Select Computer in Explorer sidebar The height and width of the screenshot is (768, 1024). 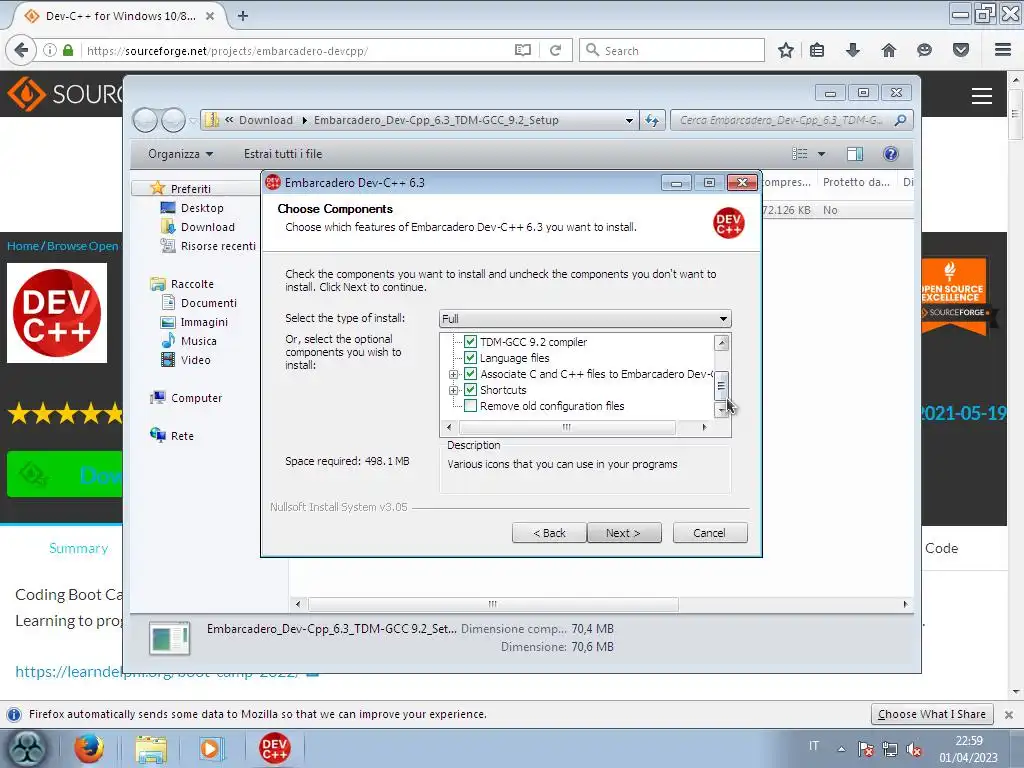click(x=196, y=398)
